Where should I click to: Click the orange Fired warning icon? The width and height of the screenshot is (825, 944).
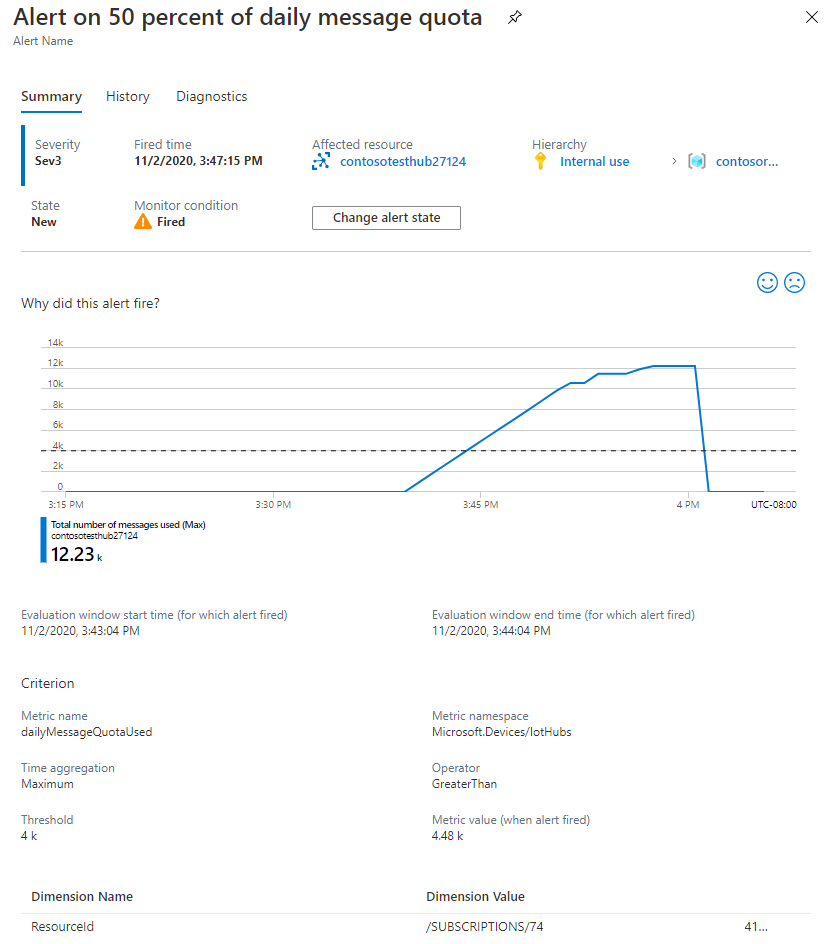click(143, 222)
